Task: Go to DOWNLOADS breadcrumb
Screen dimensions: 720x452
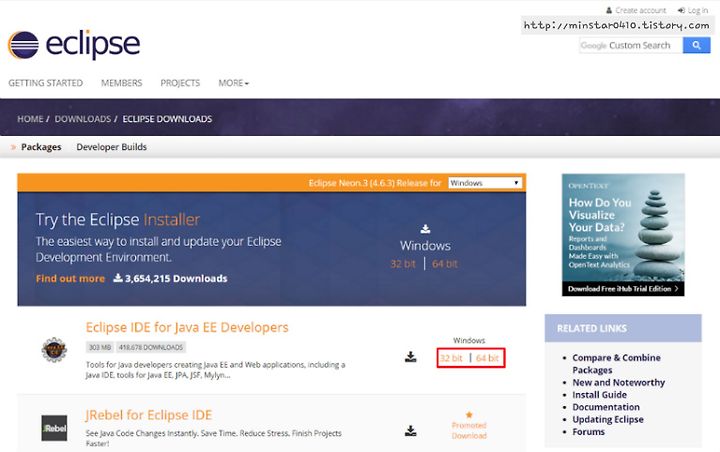Action: [x=83, y=119]
